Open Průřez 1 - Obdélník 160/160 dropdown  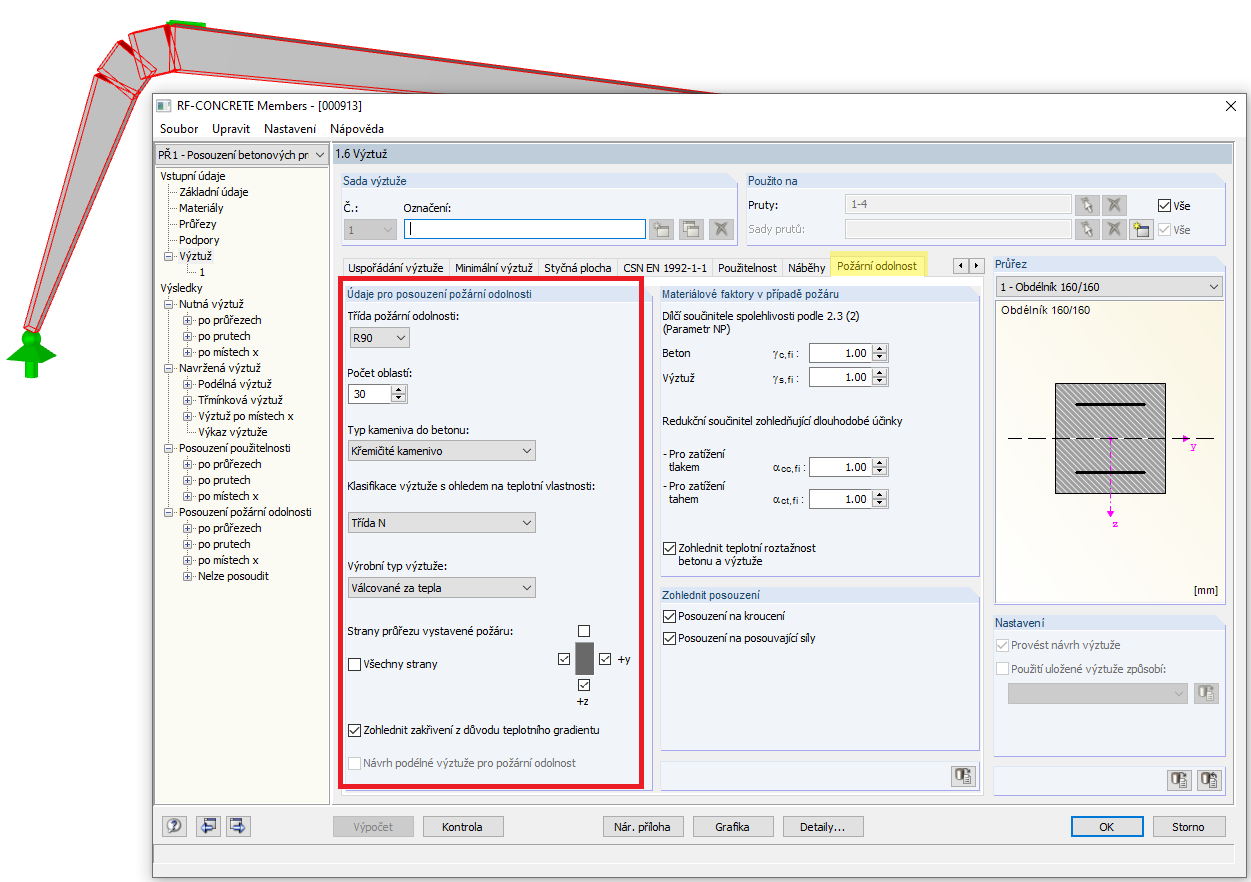(x=1110, y=287)
